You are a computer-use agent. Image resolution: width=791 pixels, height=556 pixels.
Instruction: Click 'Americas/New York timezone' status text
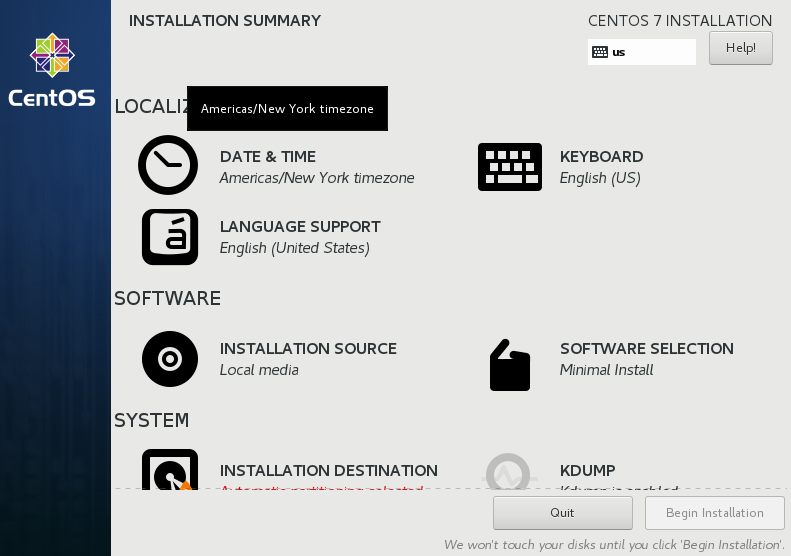(317, 178)
